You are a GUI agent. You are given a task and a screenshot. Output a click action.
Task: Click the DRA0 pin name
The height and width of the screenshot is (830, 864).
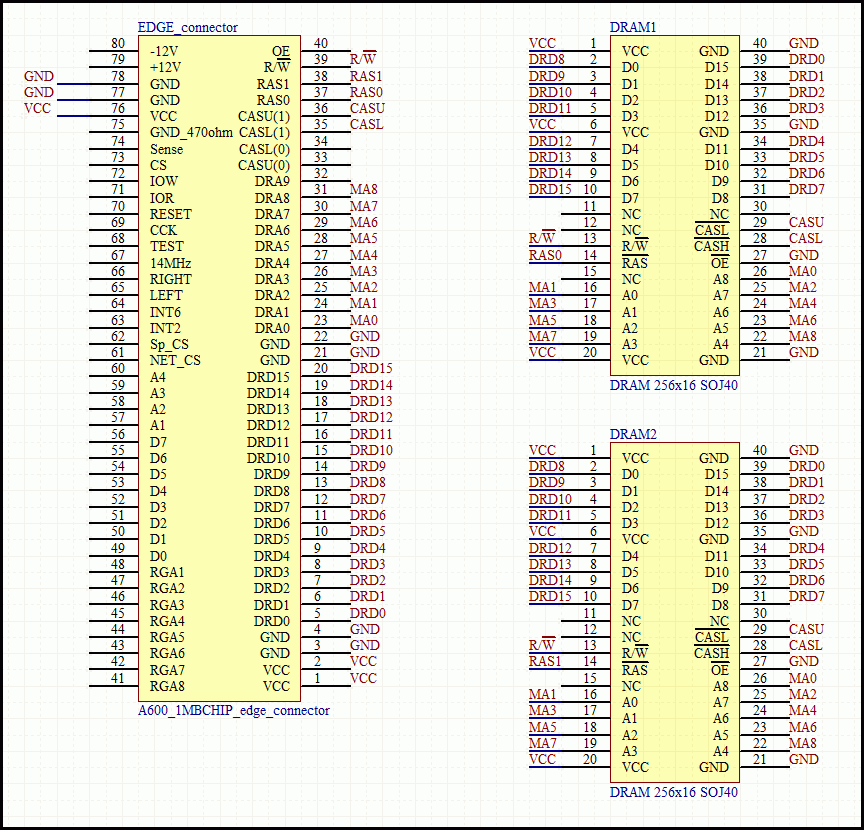[x=272, y=328]
